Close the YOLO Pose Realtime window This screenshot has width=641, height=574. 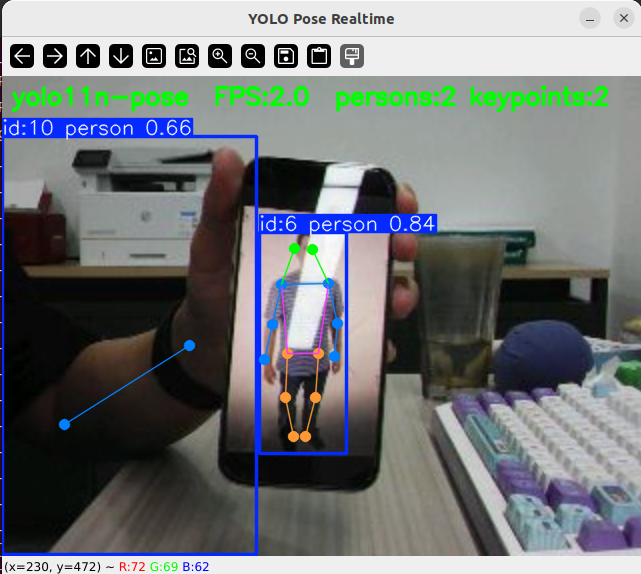click(624, 18)
